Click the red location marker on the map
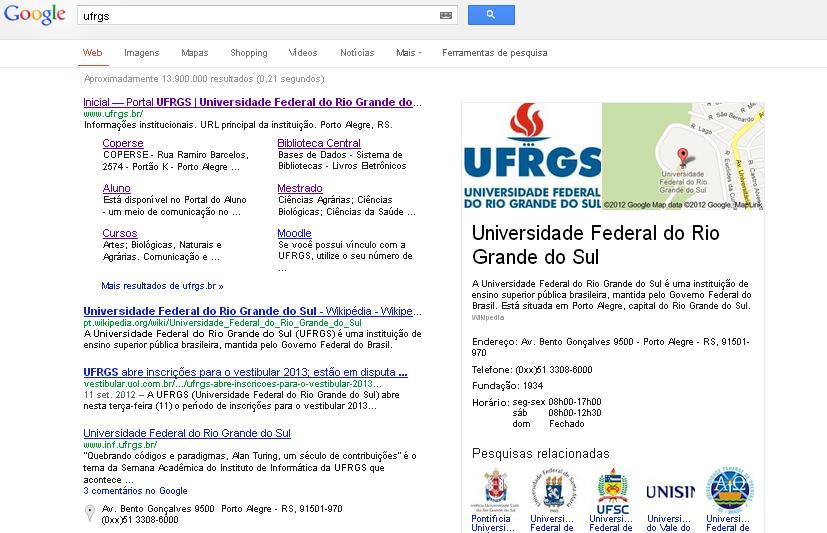Screen dimensions: 827x533 pyautogui.click(x=683, y=156)
